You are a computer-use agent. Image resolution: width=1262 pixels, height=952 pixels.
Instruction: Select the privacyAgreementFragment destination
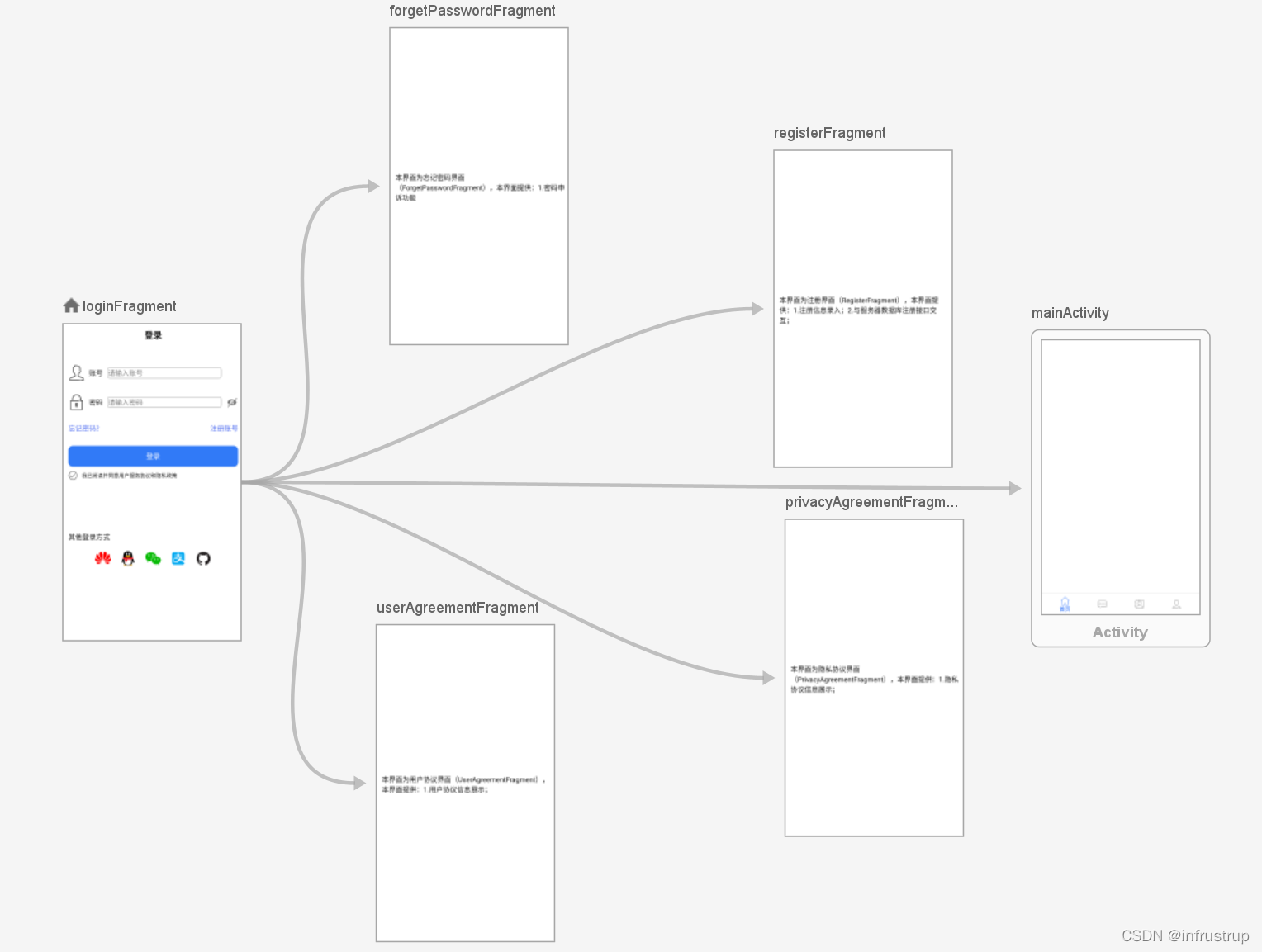pyautogui.click(x=874, y=678)
